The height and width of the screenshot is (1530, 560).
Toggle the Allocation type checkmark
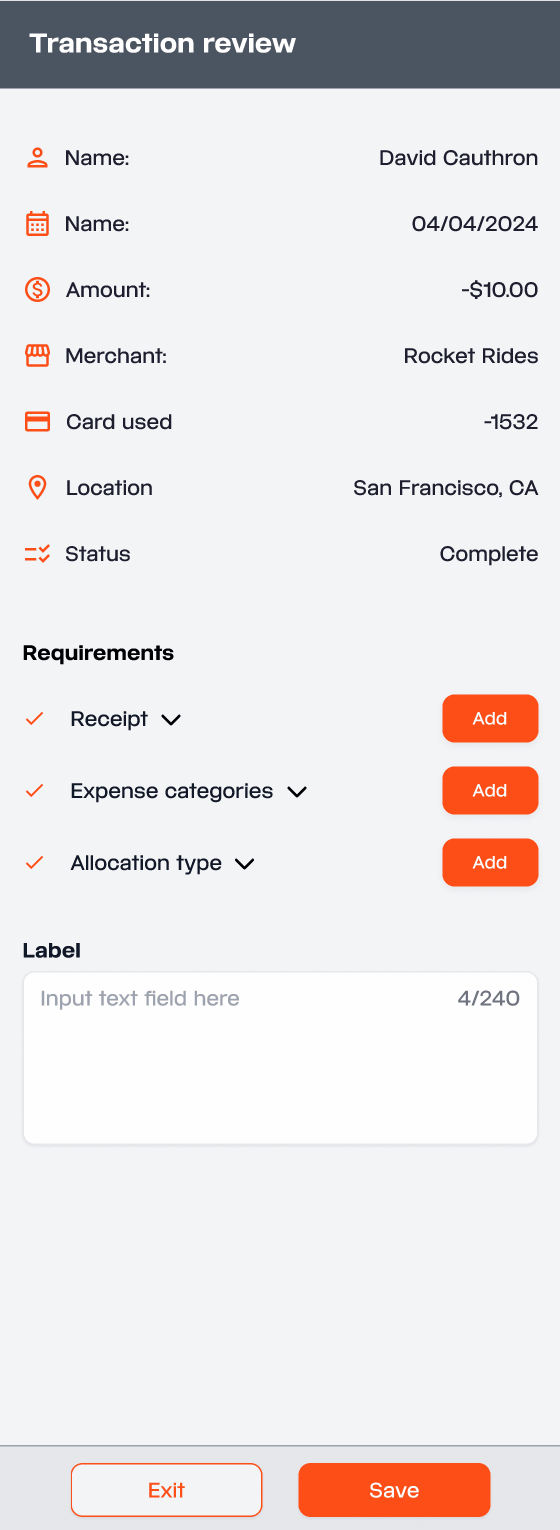[x=34, y=863]
